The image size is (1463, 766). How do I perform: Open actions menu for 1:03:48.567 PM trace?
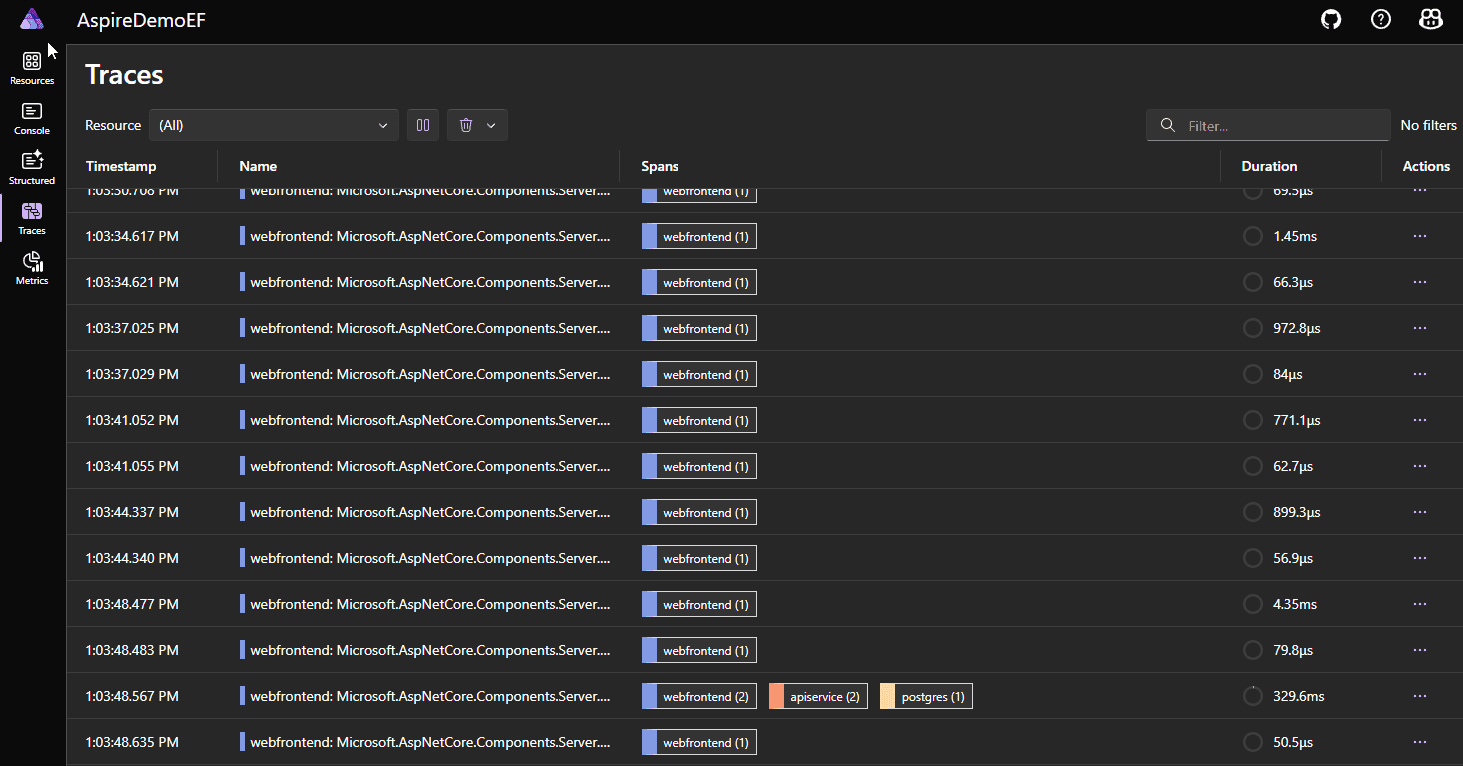[1419, 696]
